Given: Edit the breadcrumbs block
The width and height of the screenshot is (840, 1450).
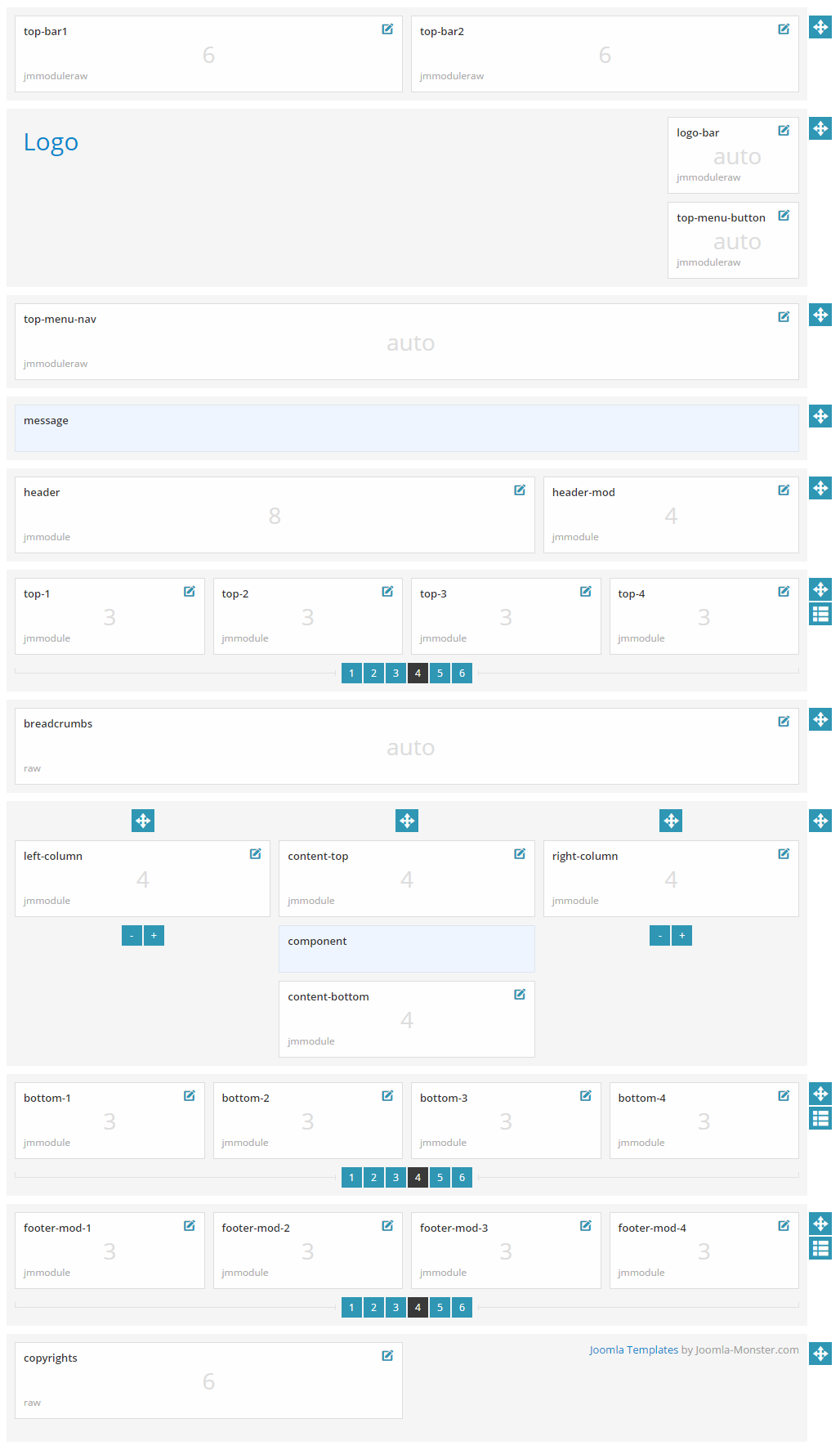Looking at the screenshot, I should tap(784, 722).
